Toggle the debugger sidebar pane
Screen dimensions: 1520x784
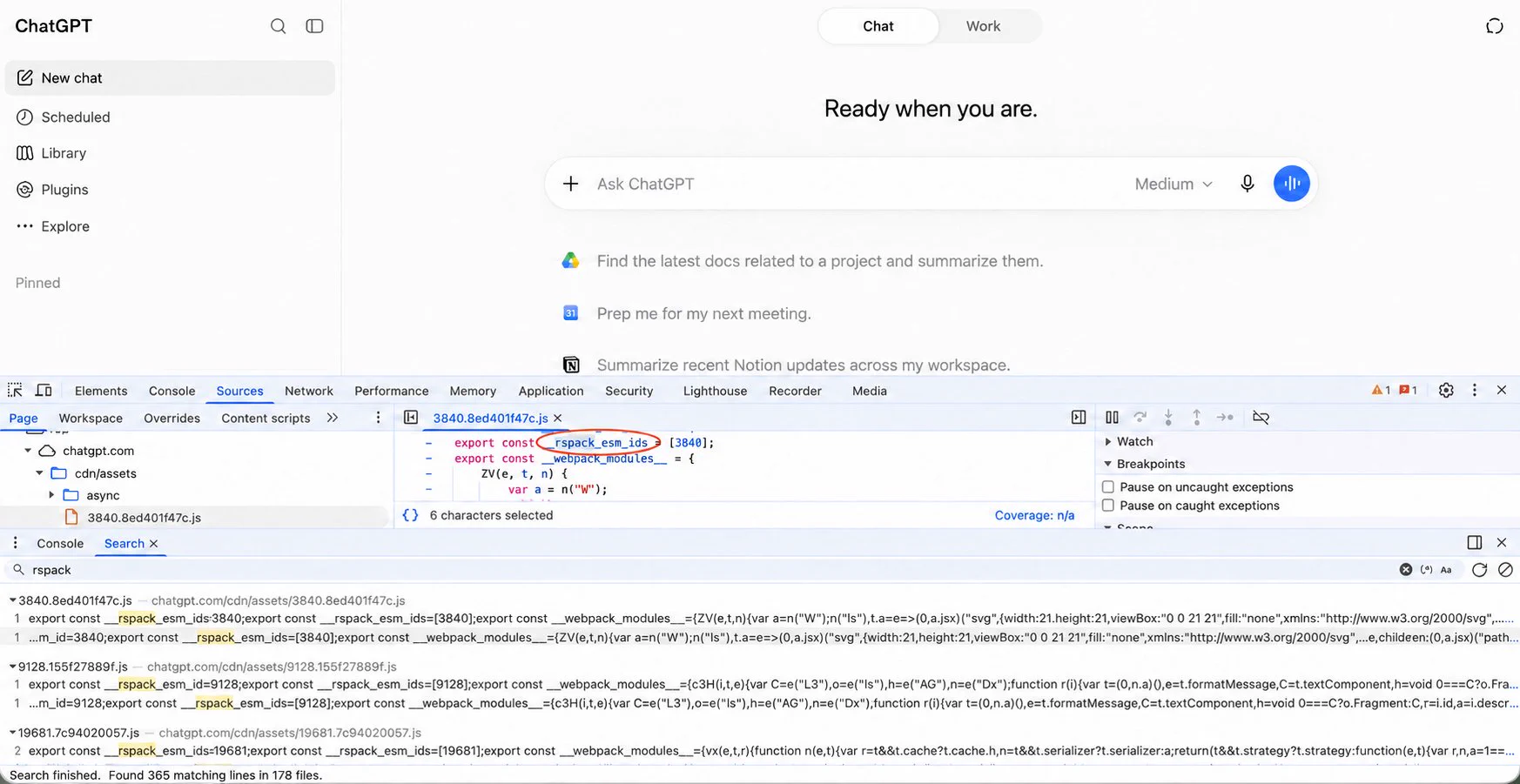pos(1079,418)
